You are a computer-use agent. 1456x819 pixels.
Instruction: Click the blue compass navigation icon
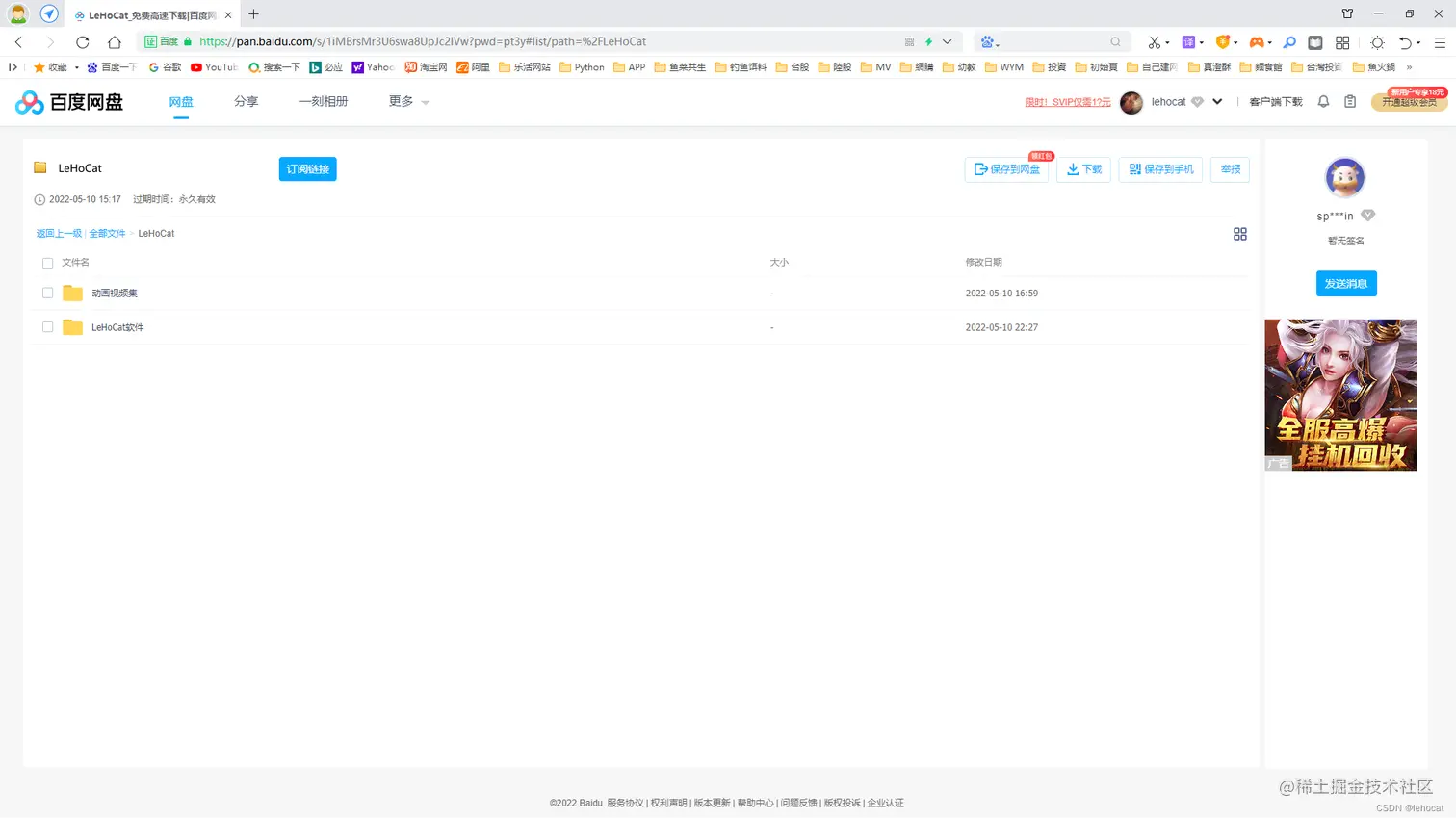click(49, 14)
